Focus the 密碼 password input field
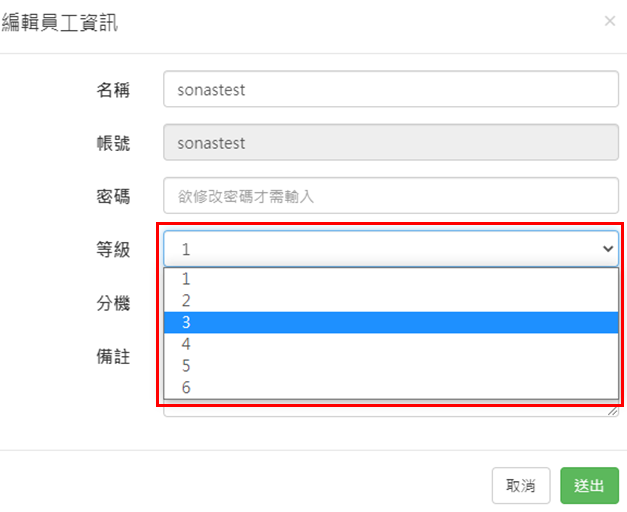This screenshot has height=512, width=627. [391, 197]
